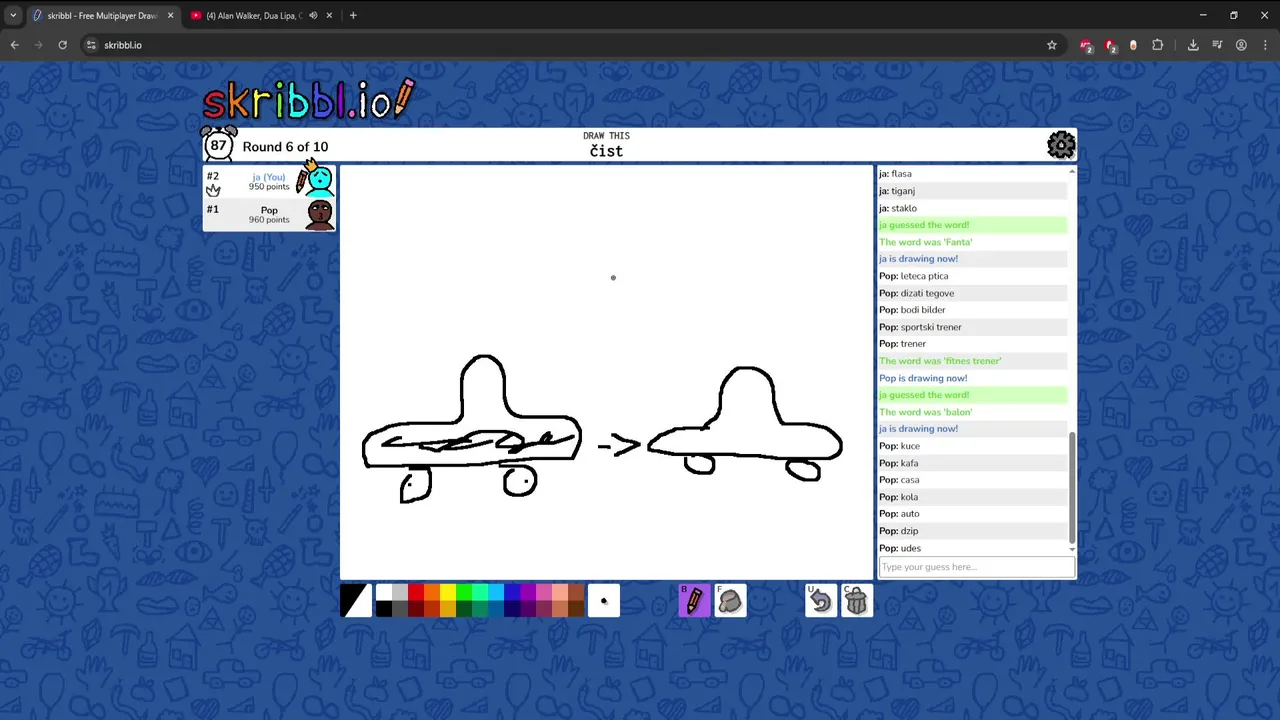Undo the last drawing stroke
This screenshot has height=720, width=1280.
pyautogui.click(x=820, y=601)
